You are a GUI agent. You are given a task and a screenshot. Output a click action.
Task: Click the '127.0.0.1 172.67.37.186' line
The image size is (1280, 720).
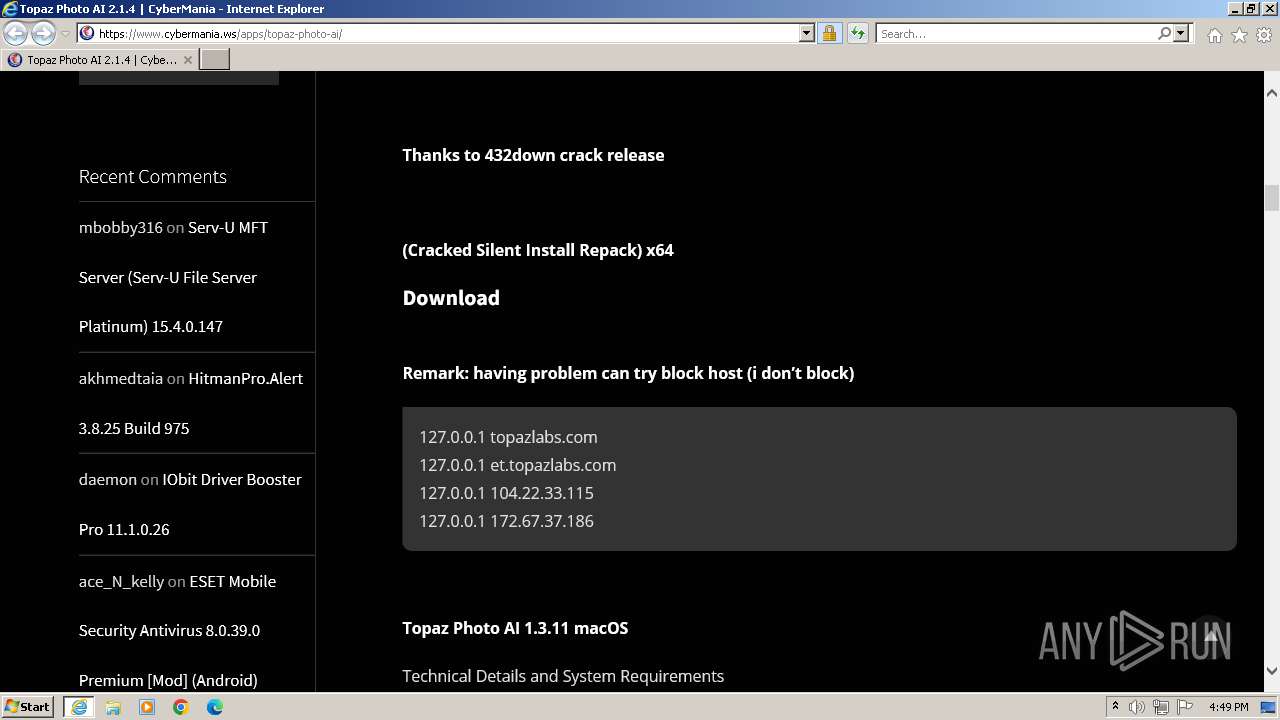[x=506, y=521]
